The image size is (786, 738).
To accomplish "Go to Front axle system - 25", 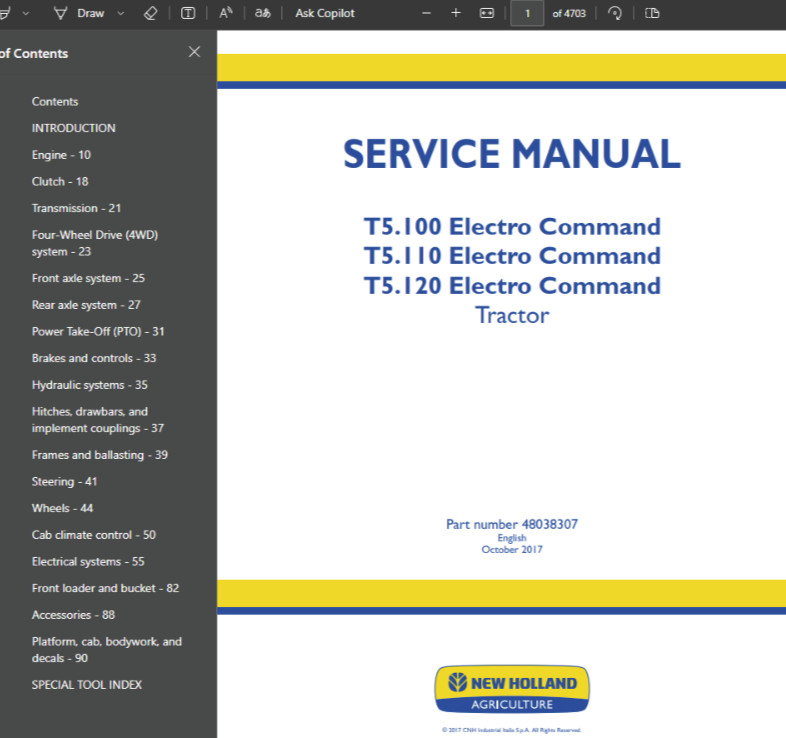I will 88,278.
